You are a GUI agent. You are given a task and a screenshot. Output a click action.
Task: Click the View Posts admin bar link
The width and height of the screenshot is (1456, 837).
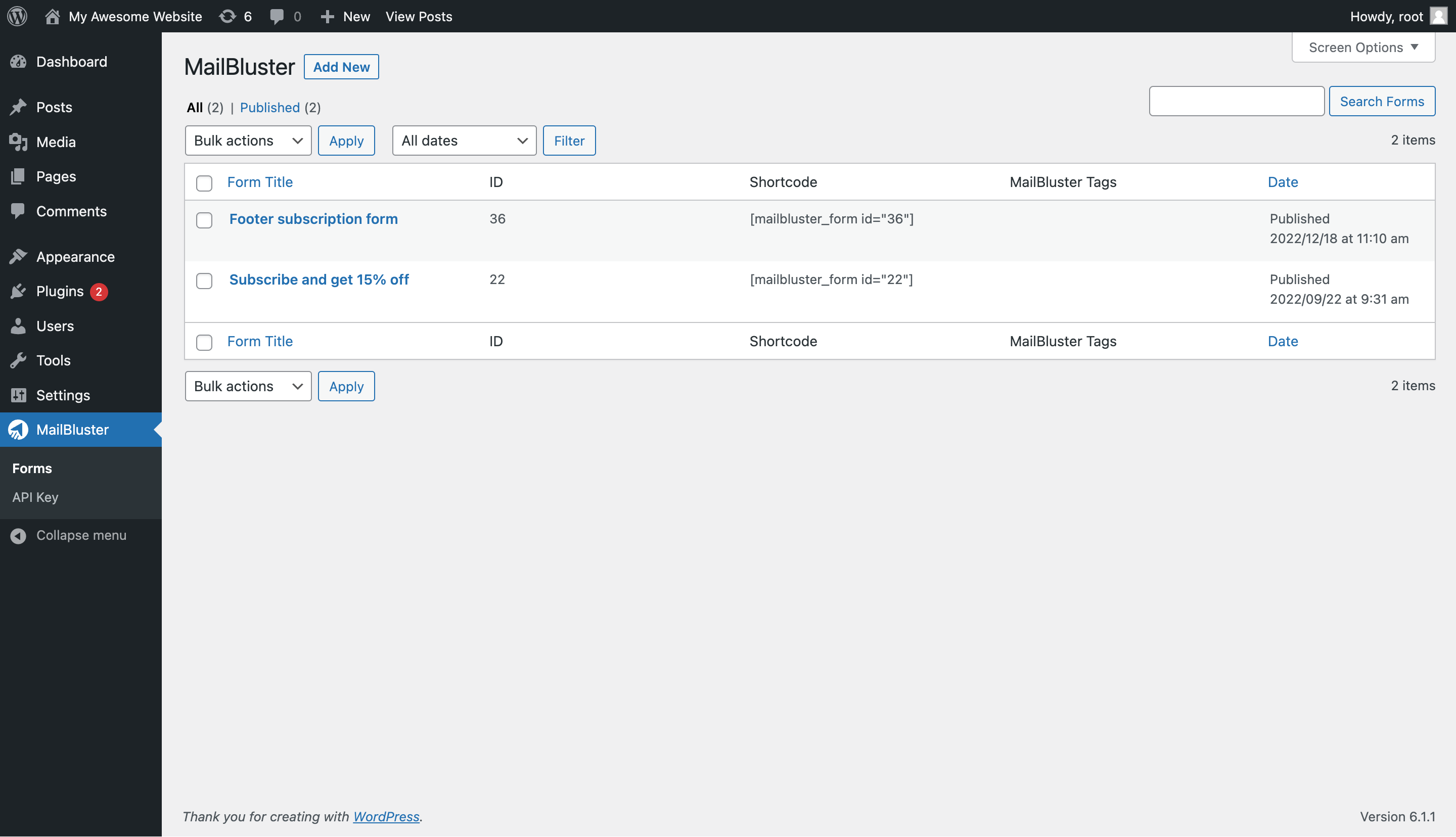(419, 16)
